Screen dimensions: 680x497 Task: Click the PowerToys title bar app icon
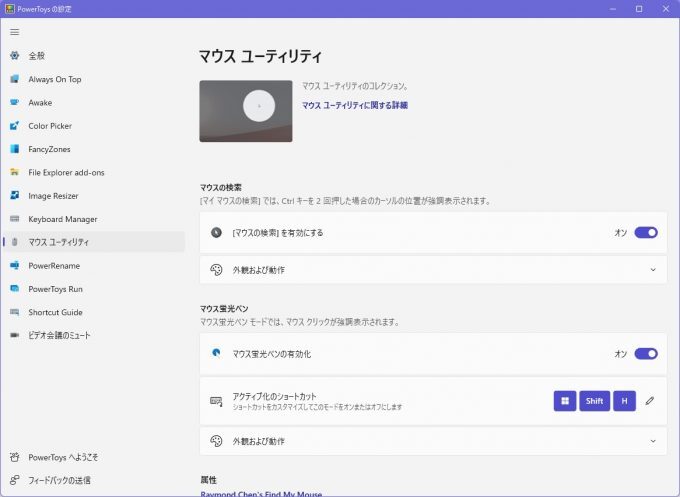click(x=10, y=9)
